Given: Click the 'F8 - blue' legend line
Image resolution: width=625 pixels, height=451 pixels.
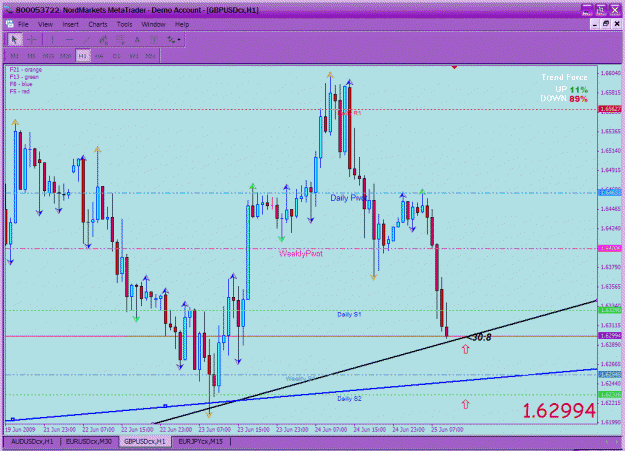Looking at the screenshot, I should (x=21, y=84).
